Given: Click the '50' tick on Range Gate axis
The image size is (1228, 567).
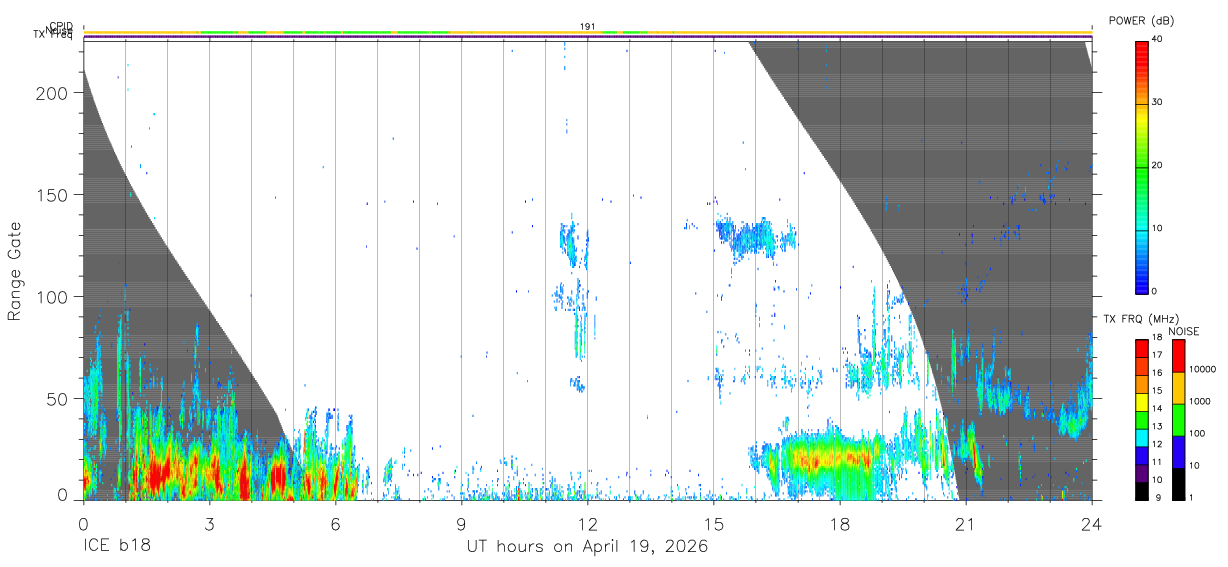Looking at the screenshot, I should [59, 399].
